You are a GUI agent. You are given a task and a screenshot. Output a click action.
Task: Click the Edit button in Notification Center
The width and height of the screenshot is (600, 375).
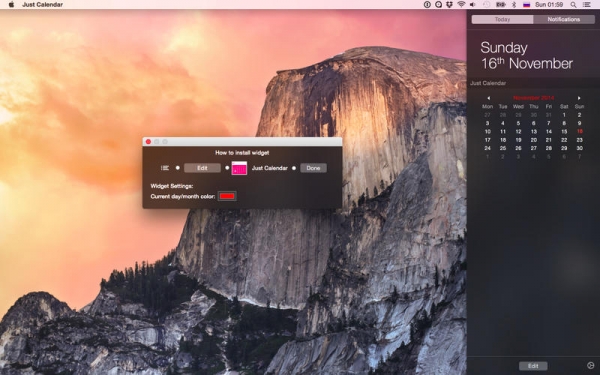pos(533,366)
